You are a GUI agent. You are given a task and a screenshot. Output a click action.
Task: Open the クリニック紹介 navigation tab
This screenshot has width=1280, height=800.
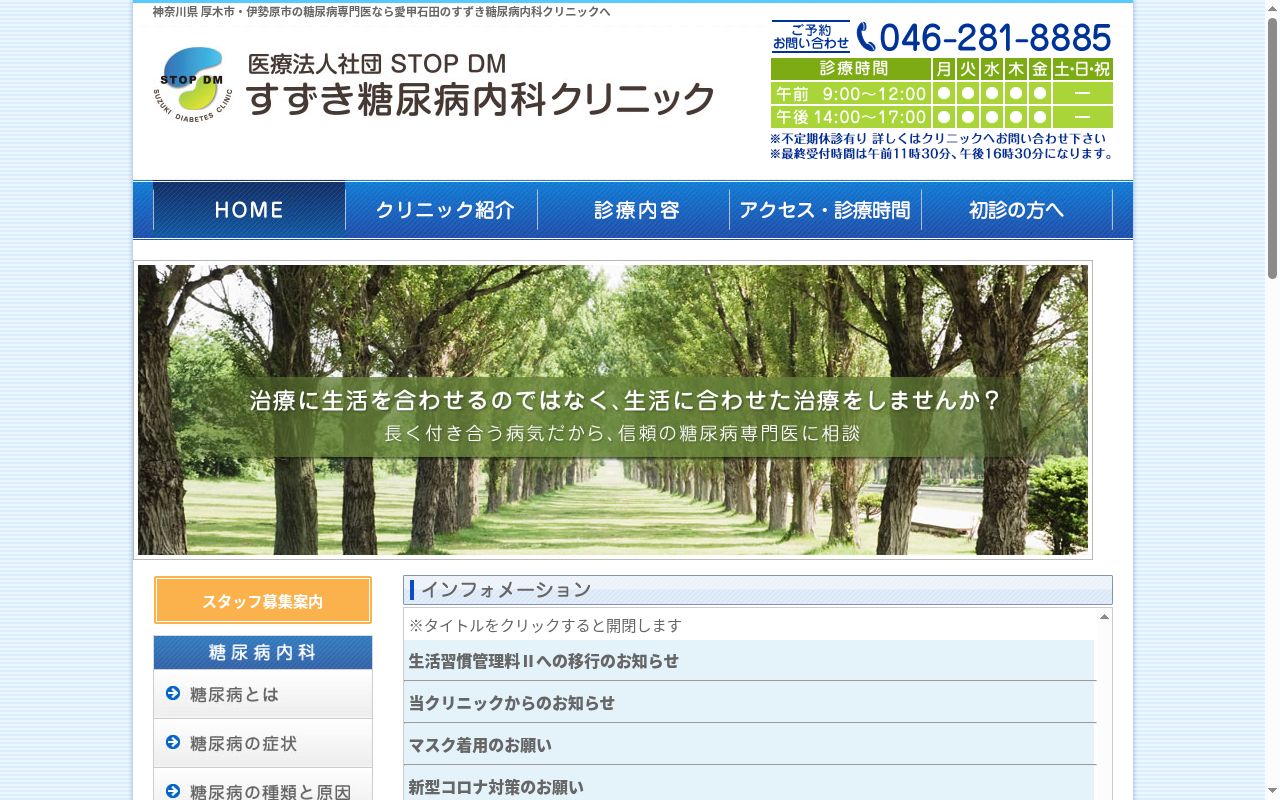click(x=442, y=210)
